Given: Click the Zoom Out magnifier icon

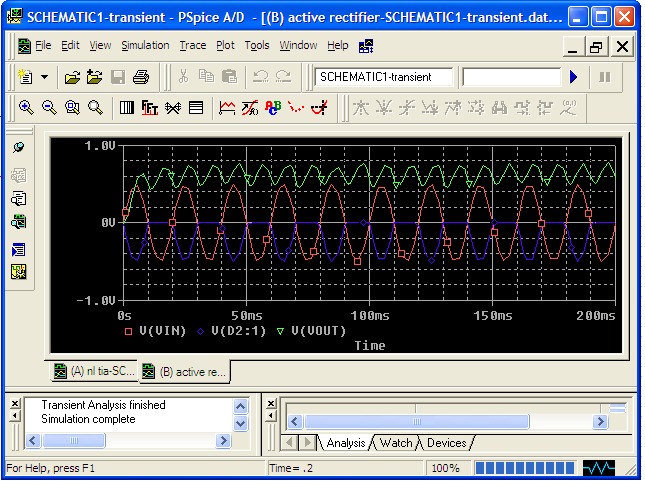Looking at the screenshot, I should click(48, 108).
